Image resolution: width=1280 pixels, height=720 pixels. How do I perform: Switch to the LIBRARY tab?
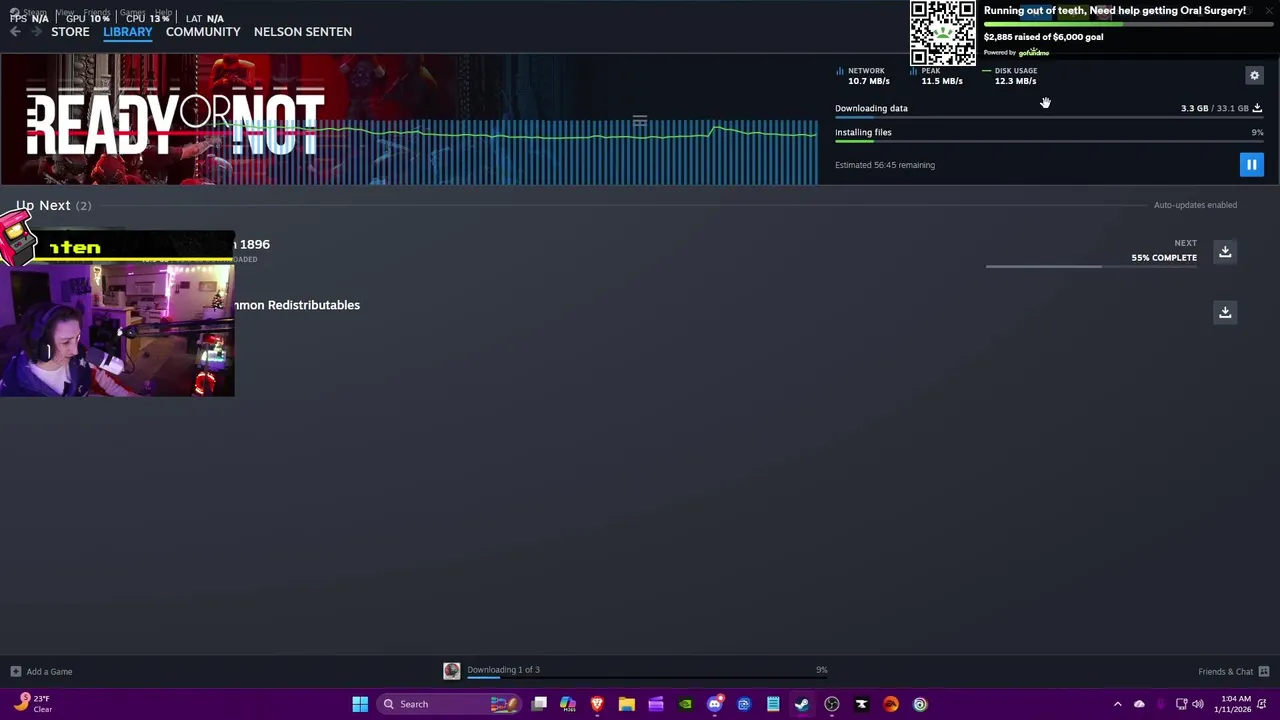[x=128, y=32]
